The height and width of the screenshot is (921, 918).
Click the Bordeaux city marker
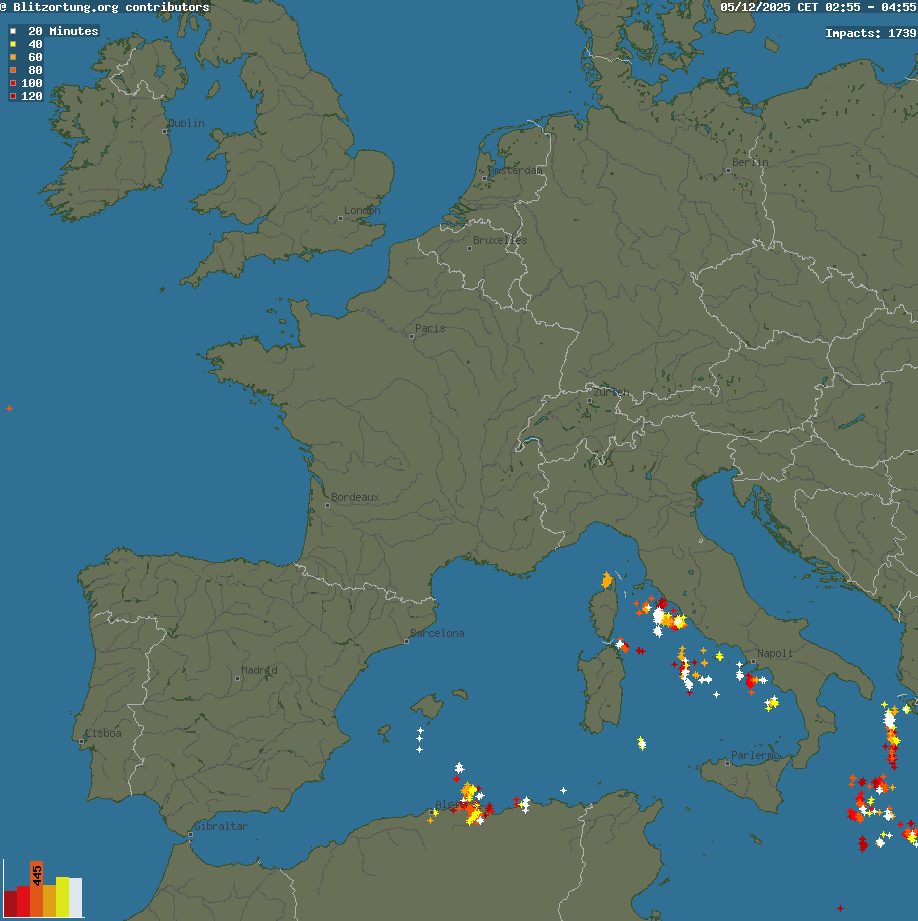(328, 504)
